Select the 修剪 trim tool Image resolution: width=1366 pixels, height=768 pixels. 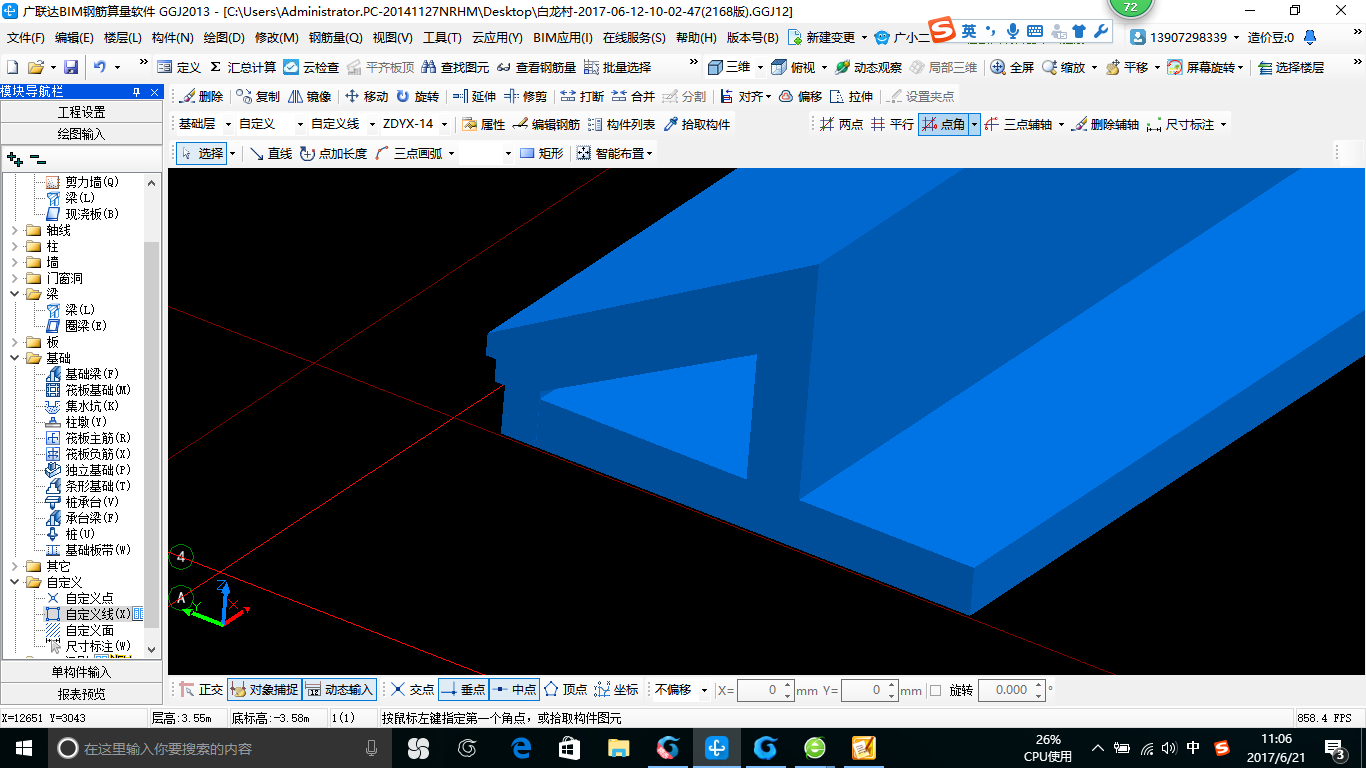(x=526, y=96)
